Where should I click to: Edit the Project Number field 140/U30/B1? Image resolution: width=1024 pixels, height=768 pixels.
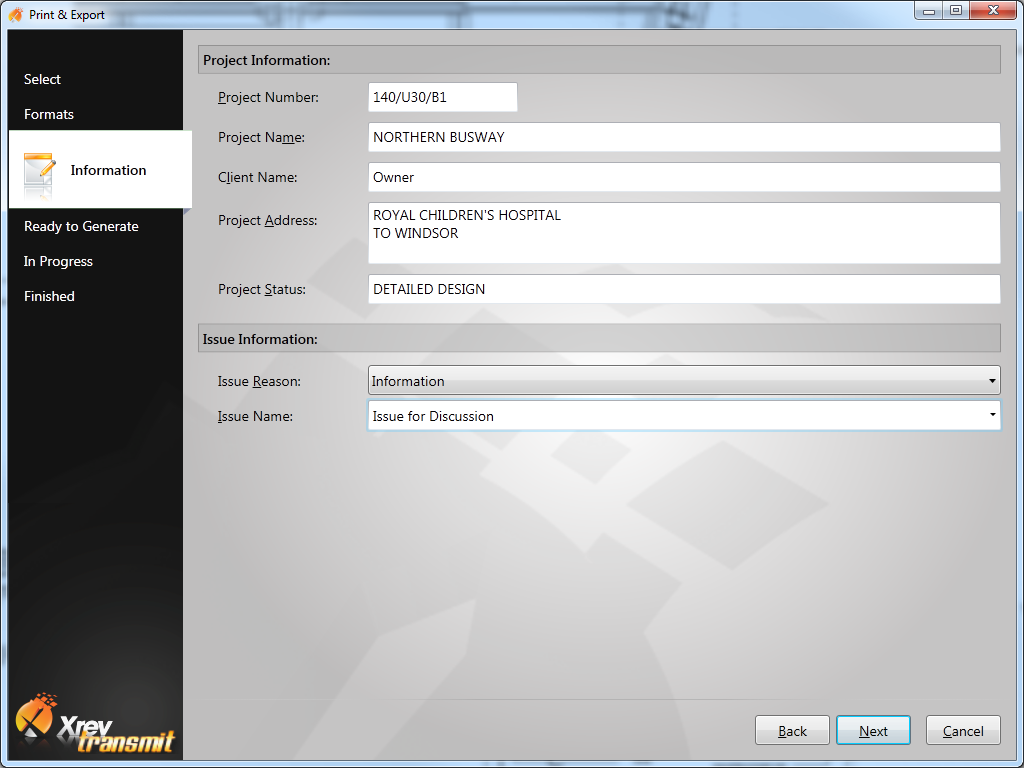pos(443,97)
